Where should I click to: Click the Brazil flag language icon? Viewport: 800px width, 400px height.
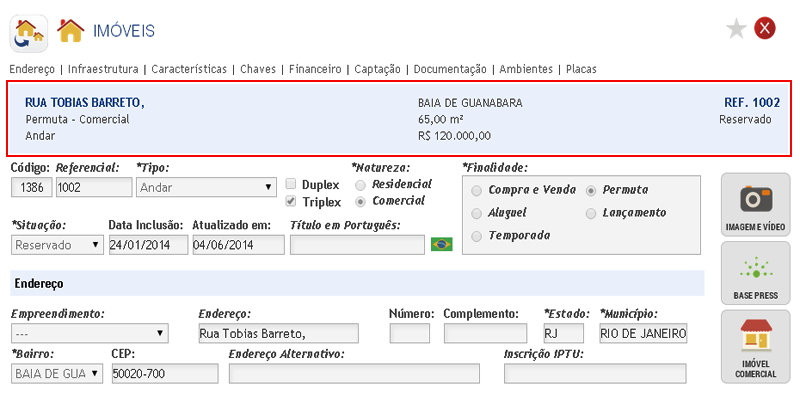coord(441,244)
